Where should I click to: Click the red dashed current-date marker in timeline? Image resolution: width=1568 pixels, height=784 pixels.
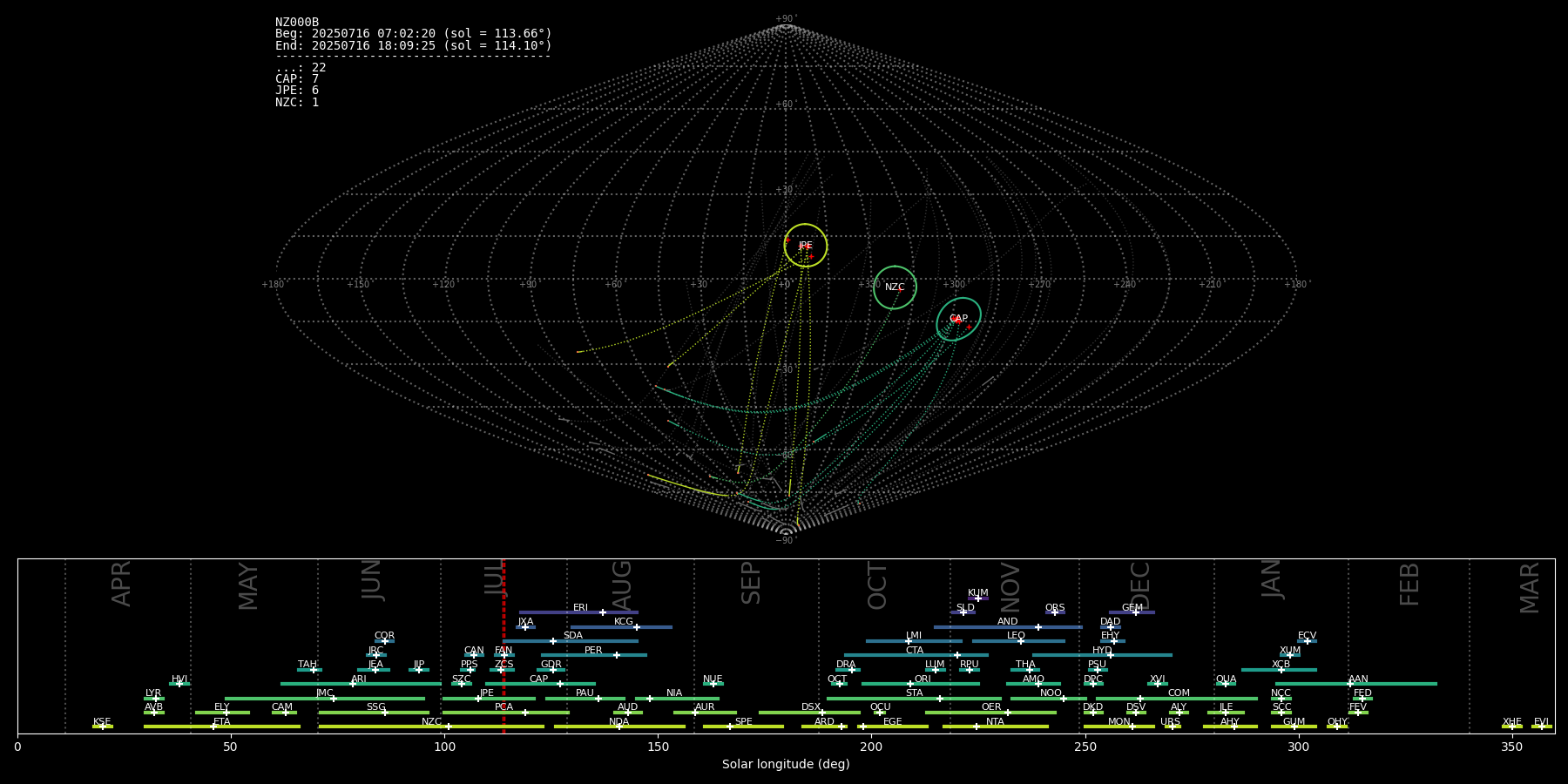pos(504,645)
